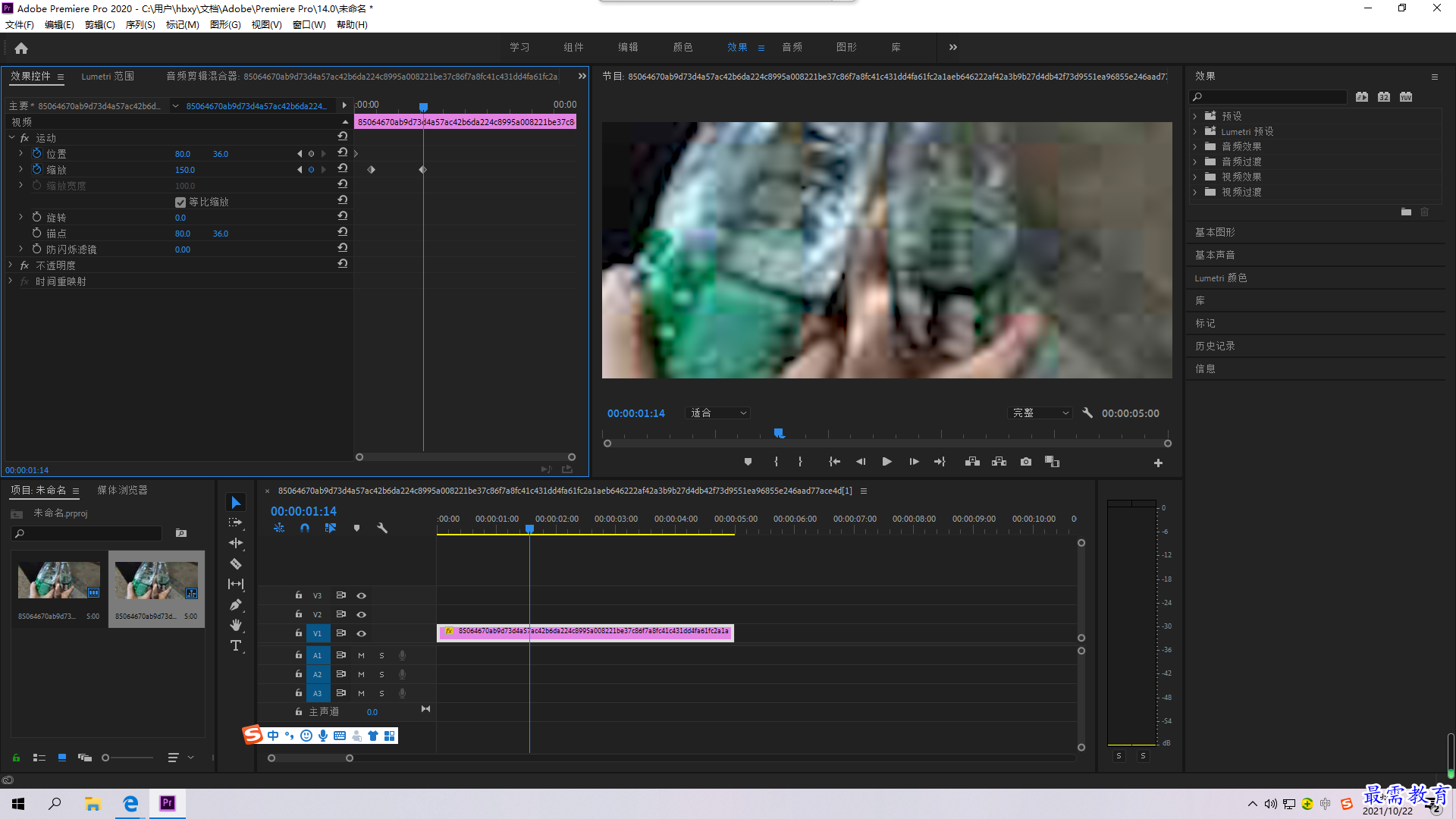This screenshot has width=1456, height=819.
Task: Open the Media Browser tab
Action: pos(122,490)
